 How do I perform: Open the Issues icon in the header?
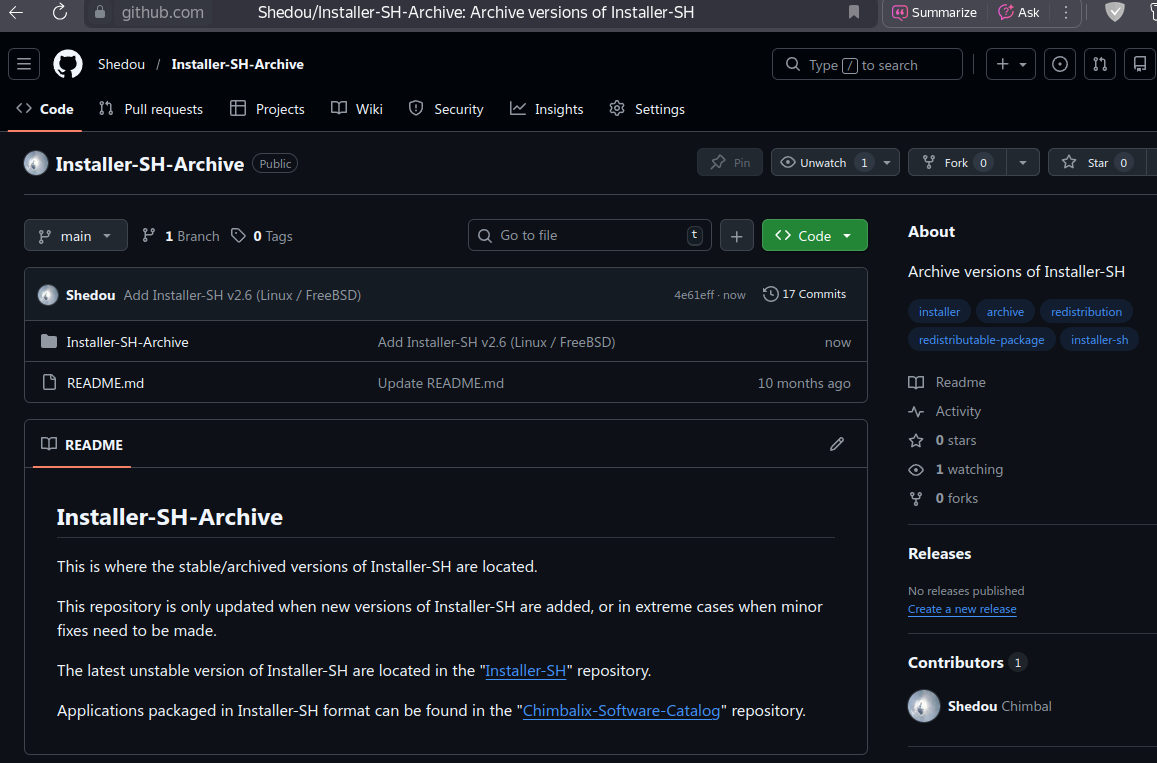coord(1060,64)
